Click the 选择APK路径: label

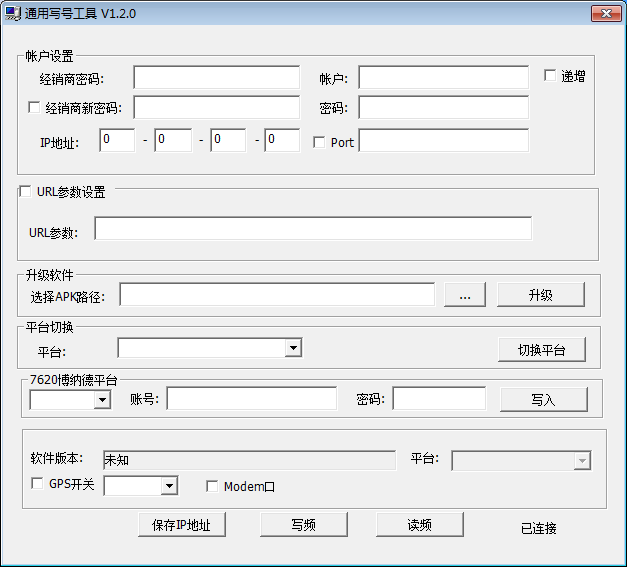click(x=68, y=297)
